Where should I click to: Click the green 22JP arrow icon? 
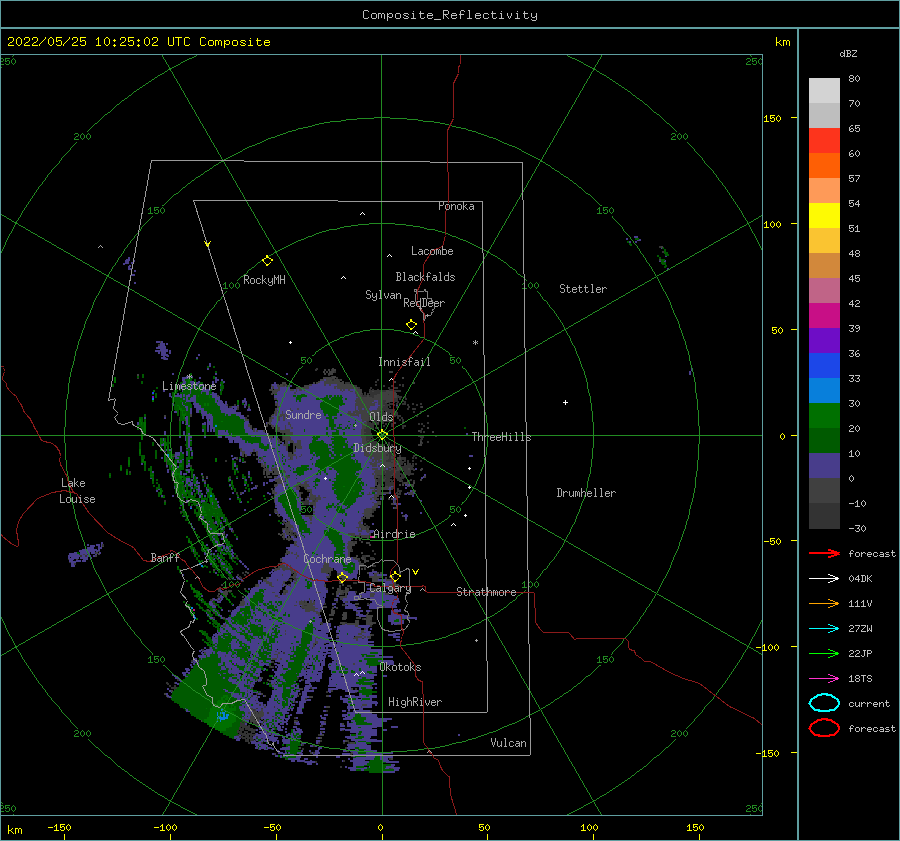[824, 653]
